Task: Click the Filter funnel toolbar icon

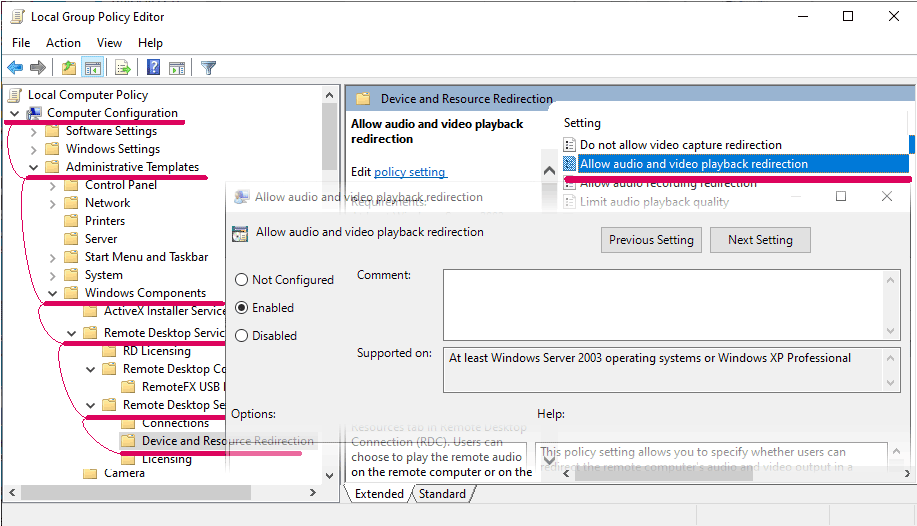Action: [x=208, y=68]
